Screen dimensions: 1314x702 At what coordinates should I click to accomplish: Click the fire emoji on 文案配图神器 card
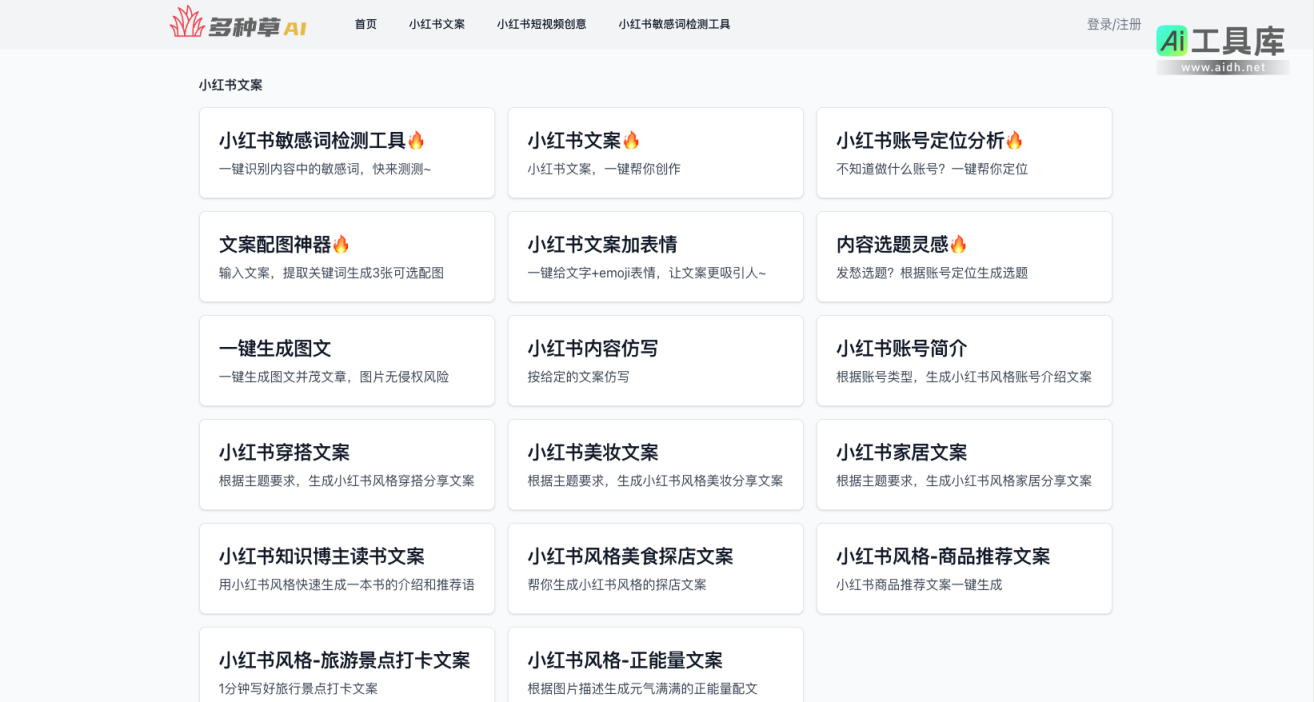click(339, 244)
